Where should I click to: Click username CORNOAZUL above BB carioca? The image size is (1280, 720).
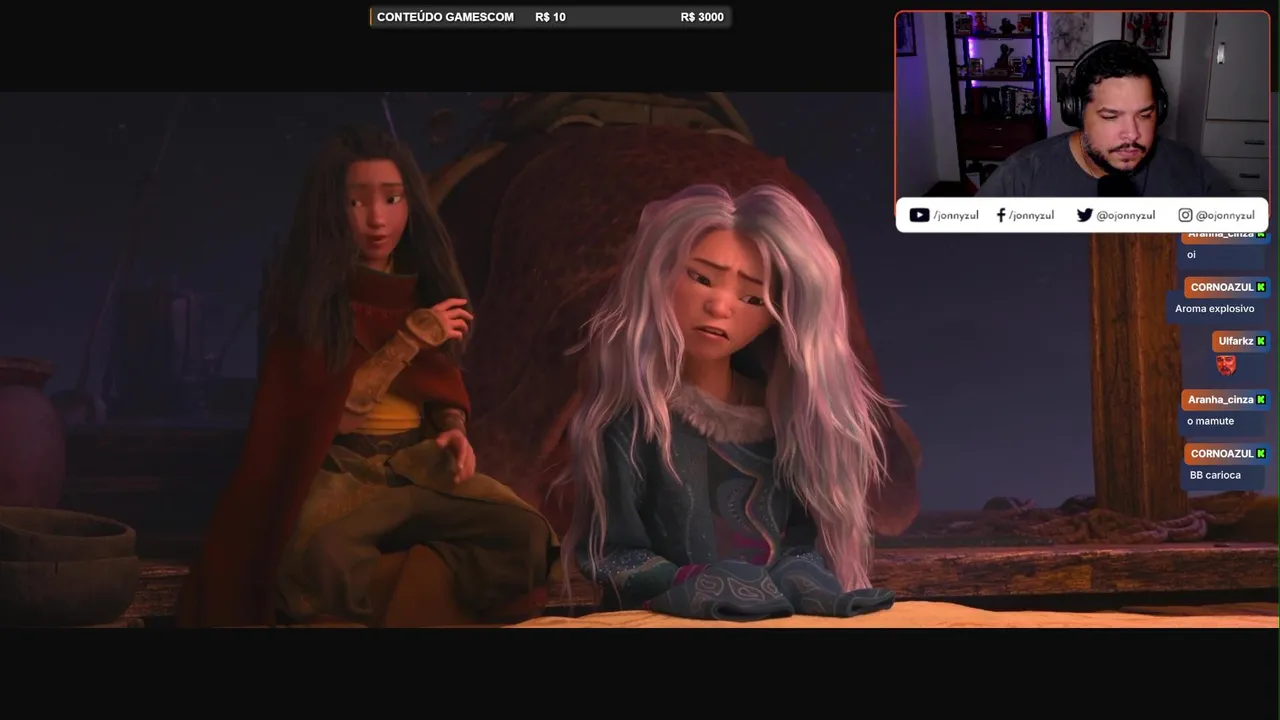pyautogui.click(x=1222, y=453)
